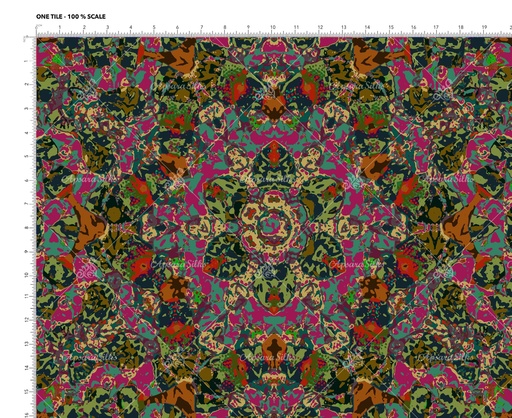Click the 4 mark on the vertical ruler
This screenshot has width=512, height=418.
[x=27, y=133]
